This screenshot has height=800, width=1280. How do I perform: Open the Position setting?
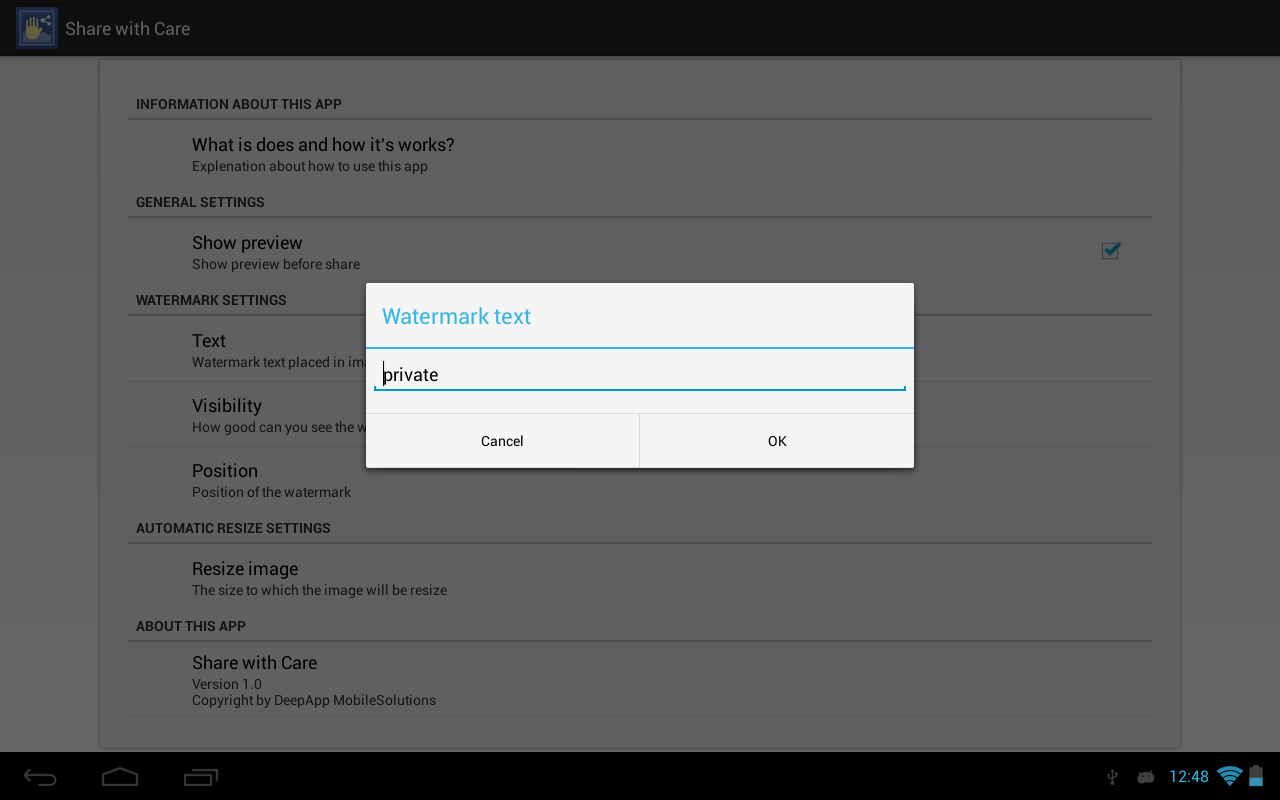[x=640, y=479]
